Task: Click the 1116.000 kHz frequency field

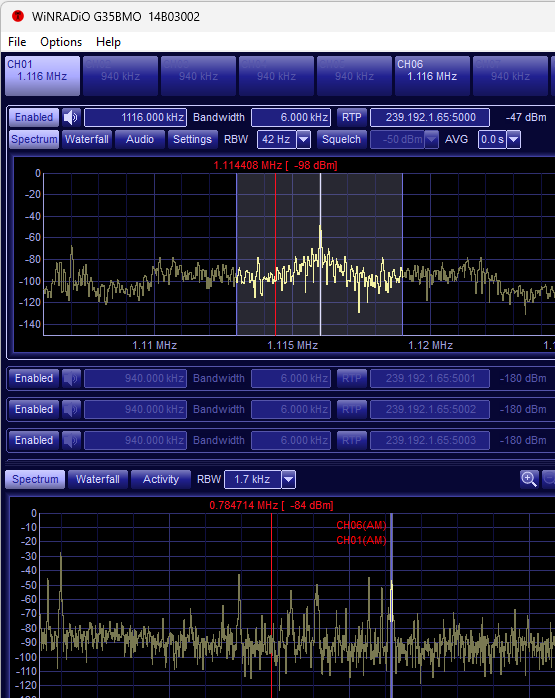Action: [135, 118]
